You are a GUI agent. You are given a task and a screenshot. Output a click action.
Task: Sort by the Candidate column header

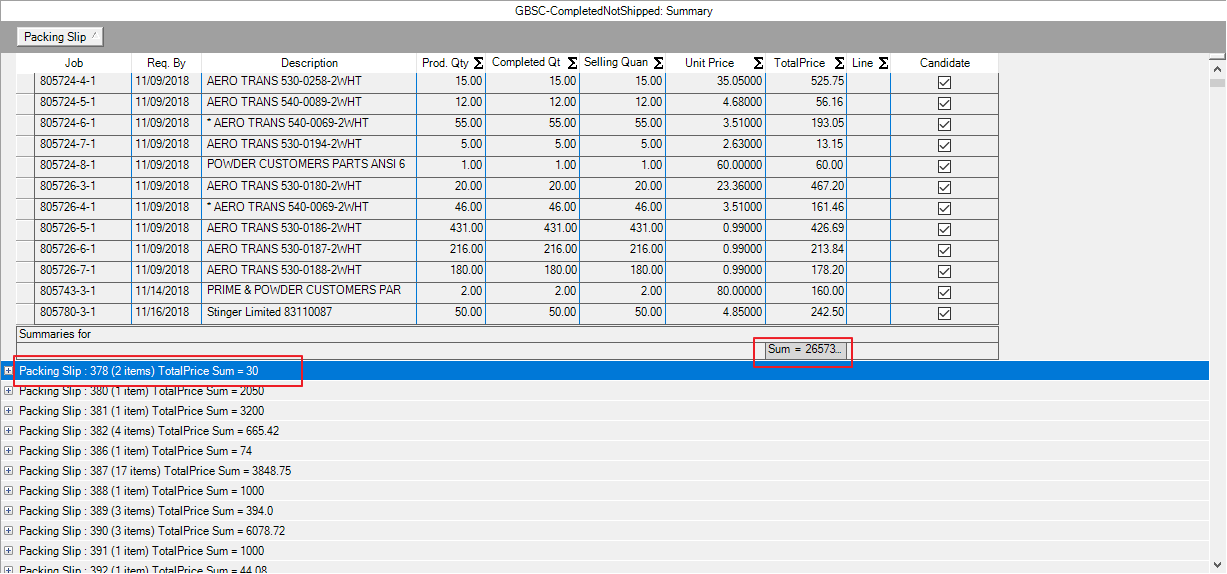point(944,63)
